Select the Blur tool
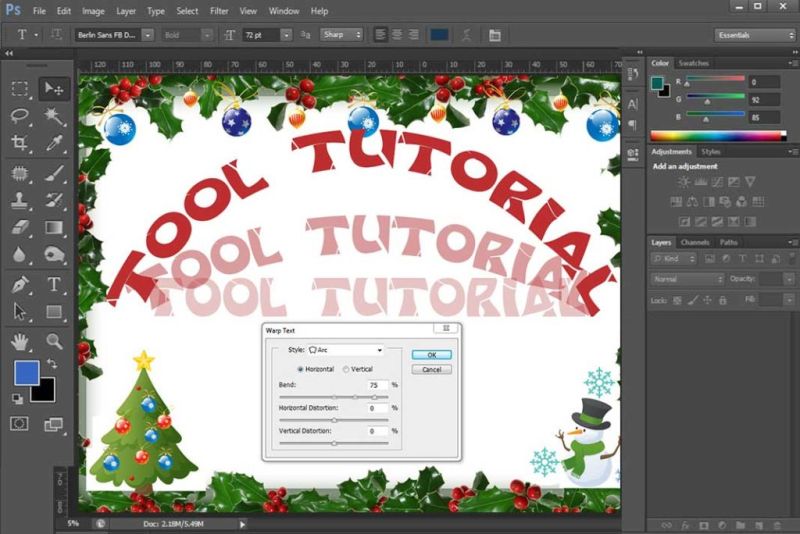The image size is (800, 534). tap(19, 254)
